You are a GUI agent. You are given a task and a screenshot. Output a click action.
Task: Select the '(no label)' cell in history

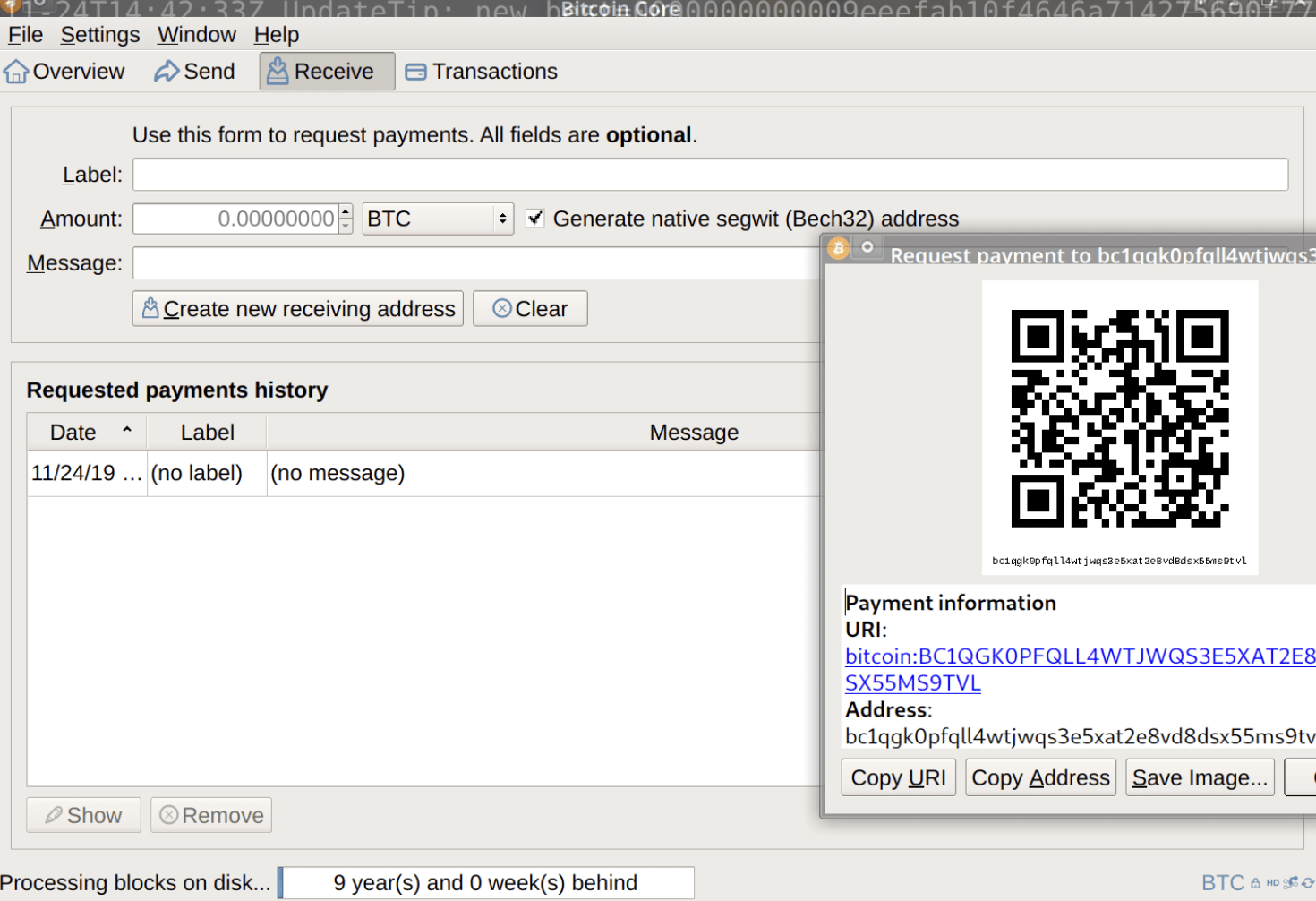pyautogui.click(x=207, y=473)
